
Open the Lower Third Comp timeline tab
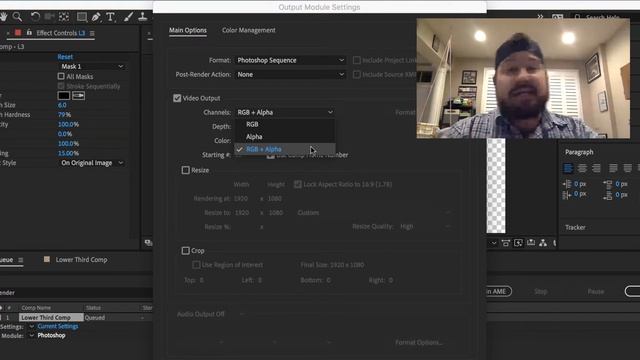point(81,260)
